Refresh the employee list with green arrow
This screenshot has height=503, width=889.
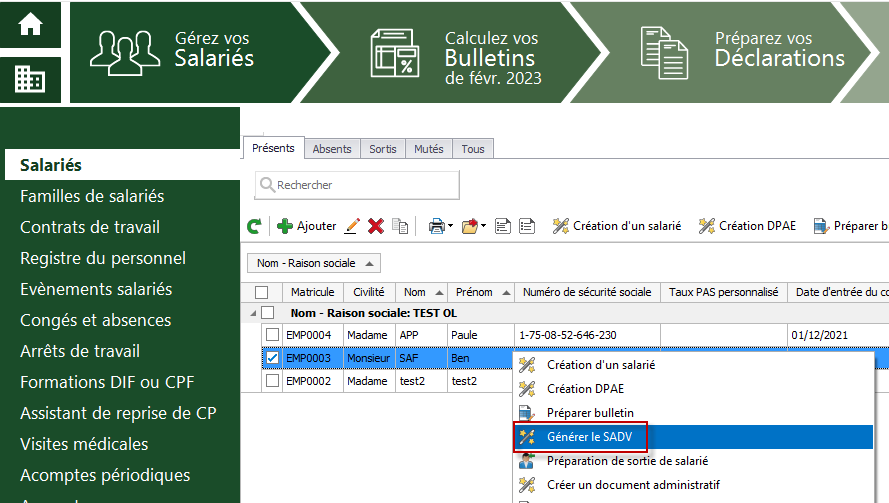pos(255,226)
